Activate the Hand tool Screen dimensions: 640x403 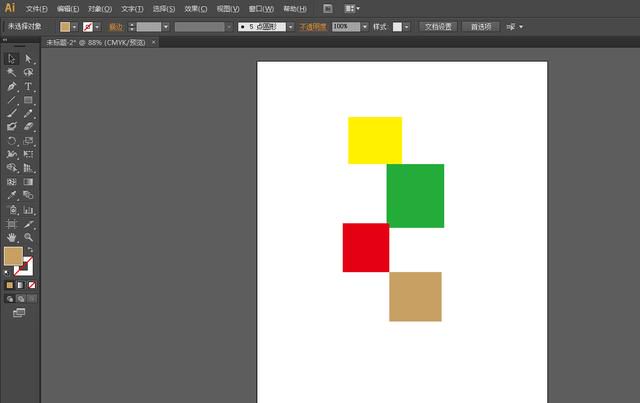click(x=11, y=237)
